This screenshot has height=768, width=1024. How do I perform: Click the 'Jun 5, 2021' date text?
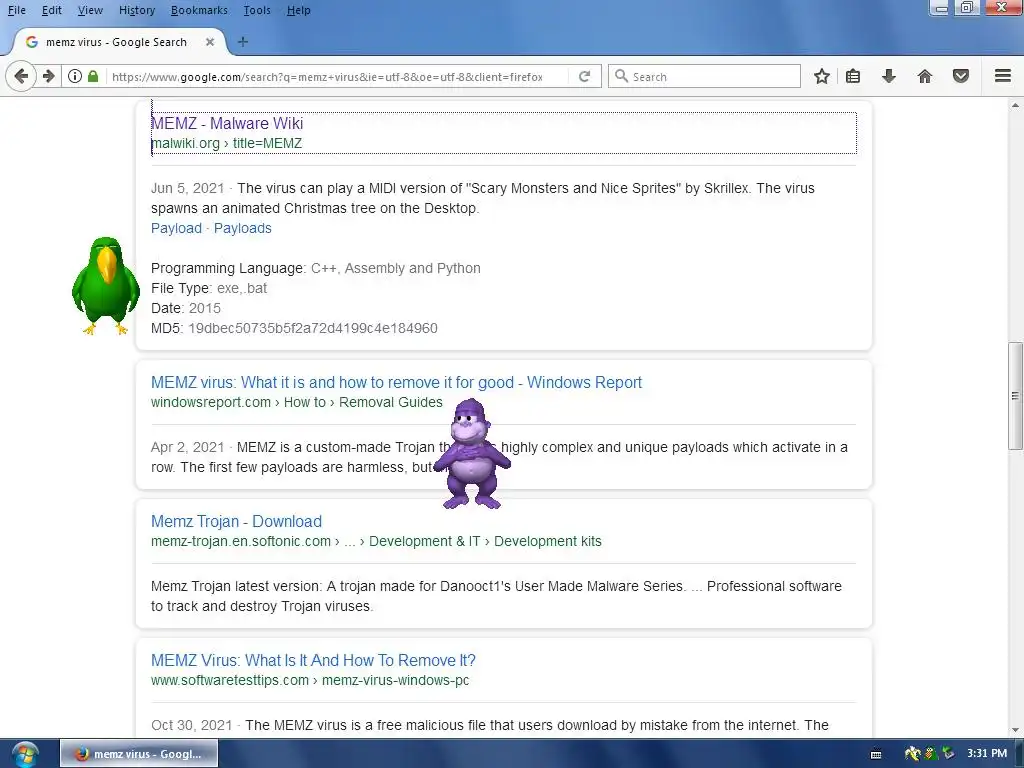(187, 188)
